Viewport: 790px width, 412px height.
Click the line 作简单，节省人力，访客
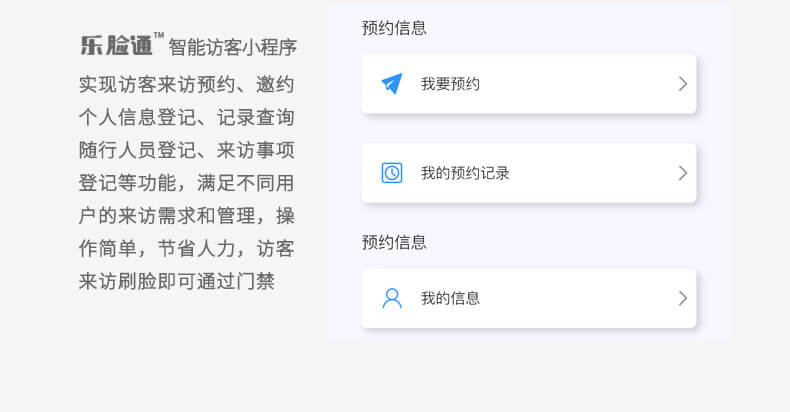187,248
